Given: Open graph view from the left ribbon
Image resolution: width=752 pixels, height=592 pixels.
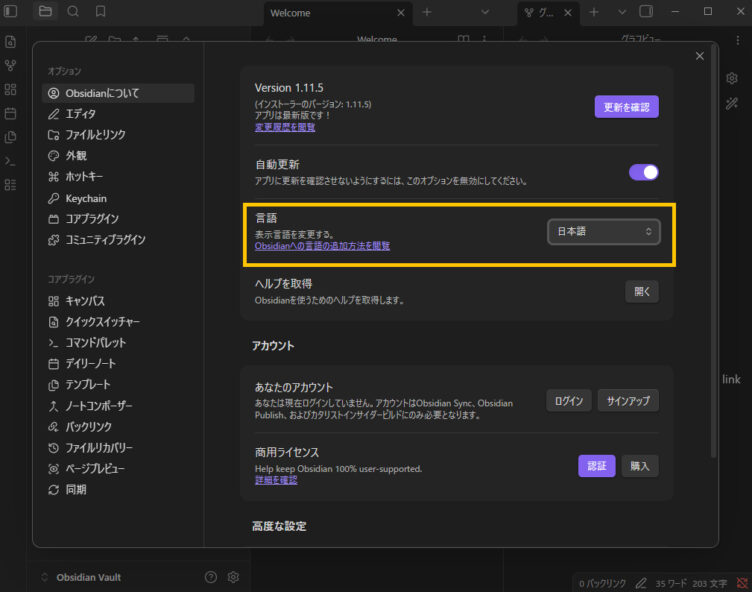Looking at the screenshot, I should [11, 65].
